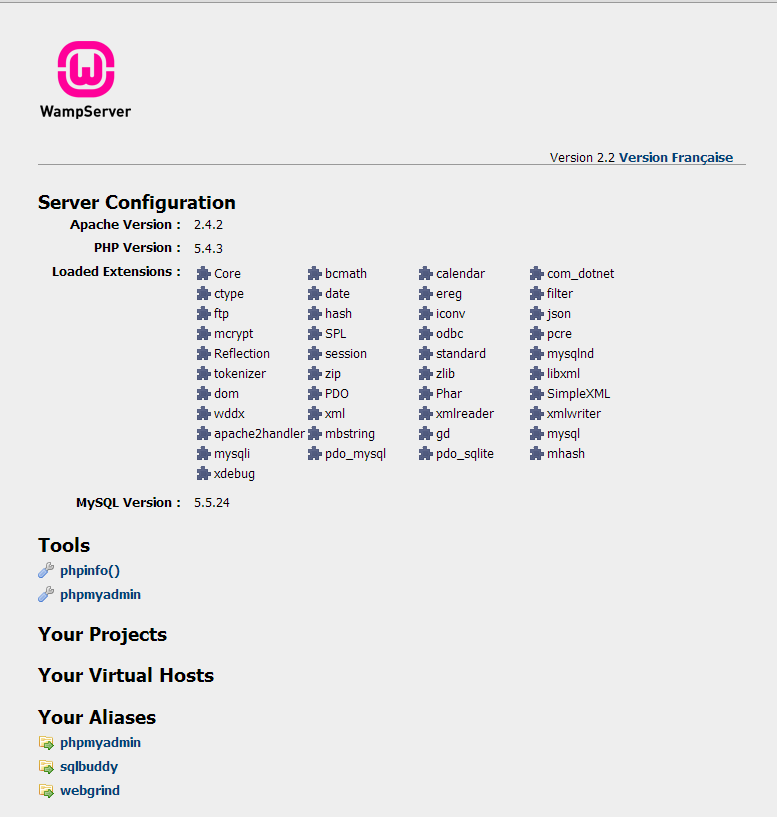
Task: Click the Your Projects heading
Action: (x=102, y=635)
